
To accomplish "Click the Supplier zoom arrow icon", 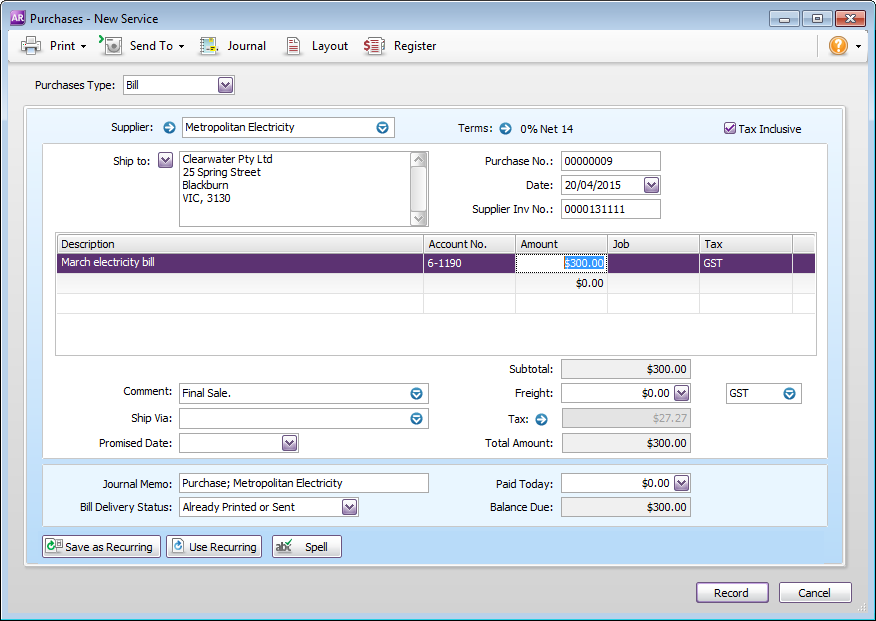I will (x=169, y=127).
